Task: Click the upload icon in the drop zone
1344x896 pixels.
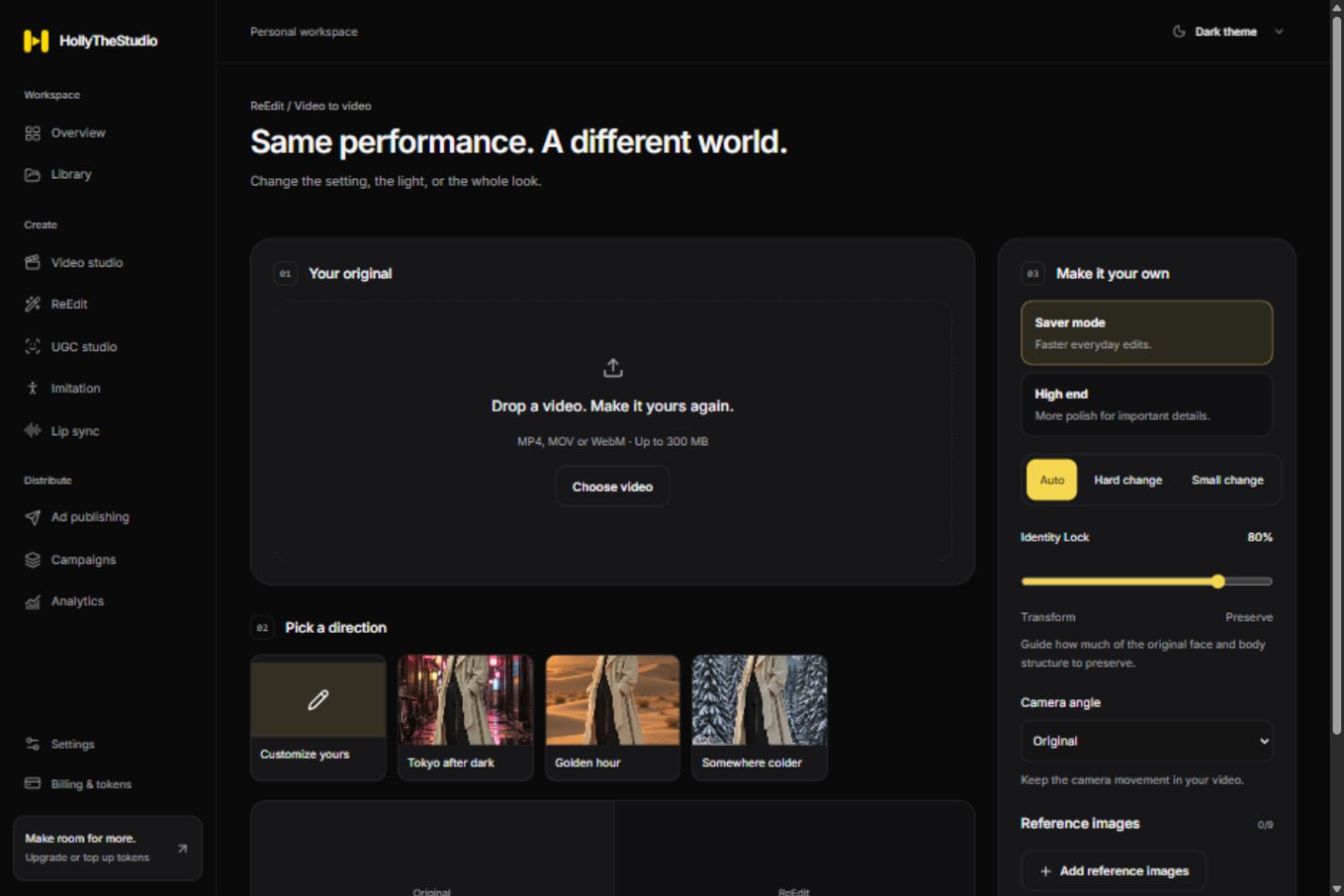Action: click(x=613, y=367)
